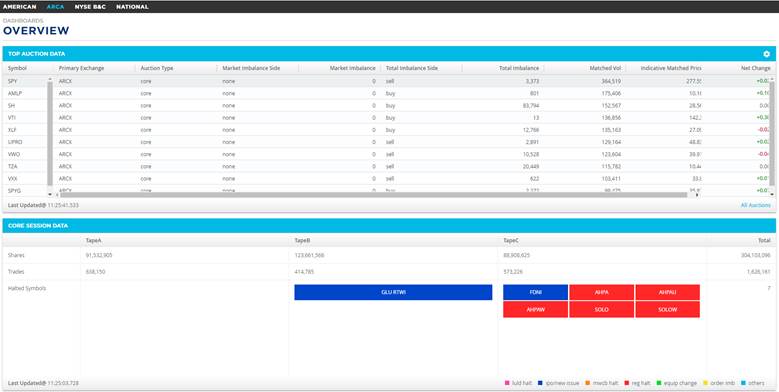The image size is (779, 392).
Task: Click the TOP AUCTION DATA panel title
Action: [x=37, y=54]
